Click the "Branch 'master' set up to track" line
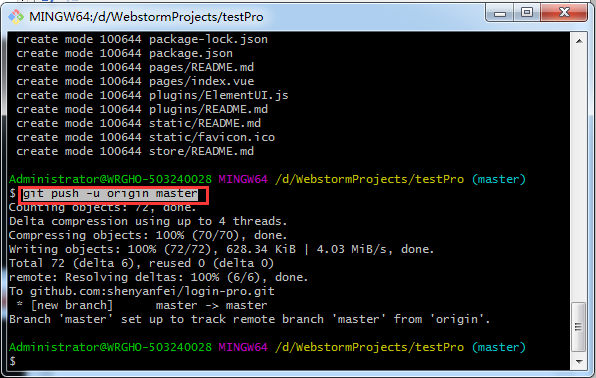596x378 pixels. pyautogui.click(x=250, y=319)
